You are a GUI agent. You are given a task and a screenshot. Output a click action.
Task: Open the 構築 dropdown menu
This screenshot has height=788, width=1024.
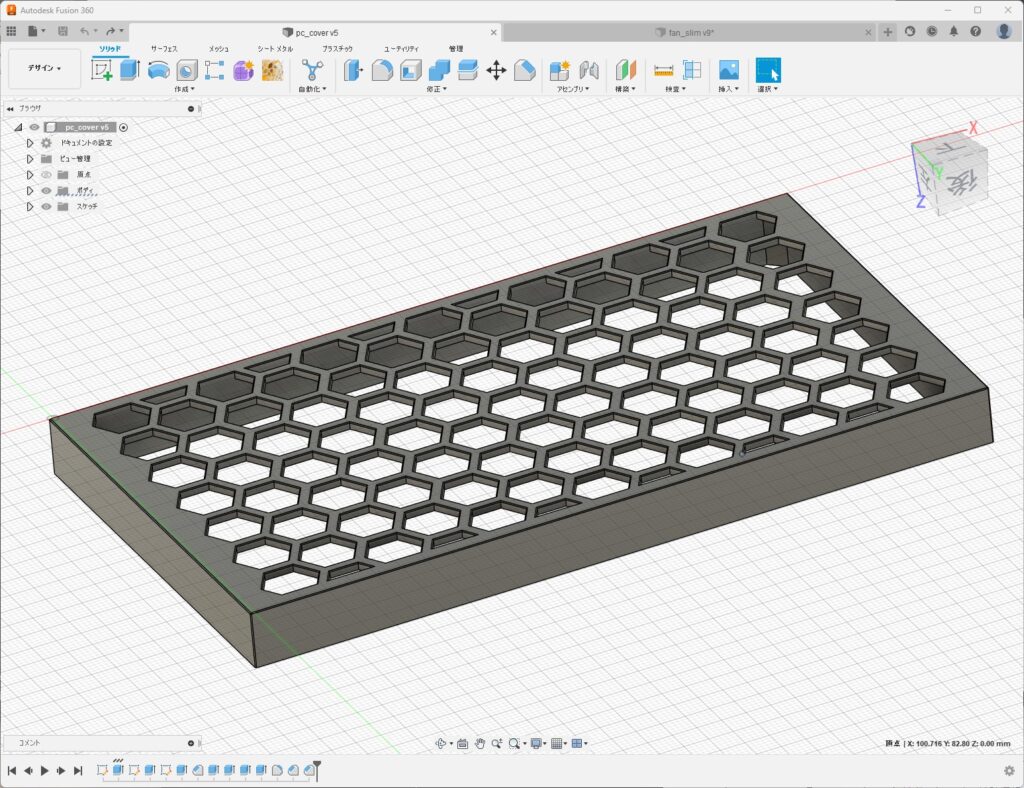(x=625, y=89)
